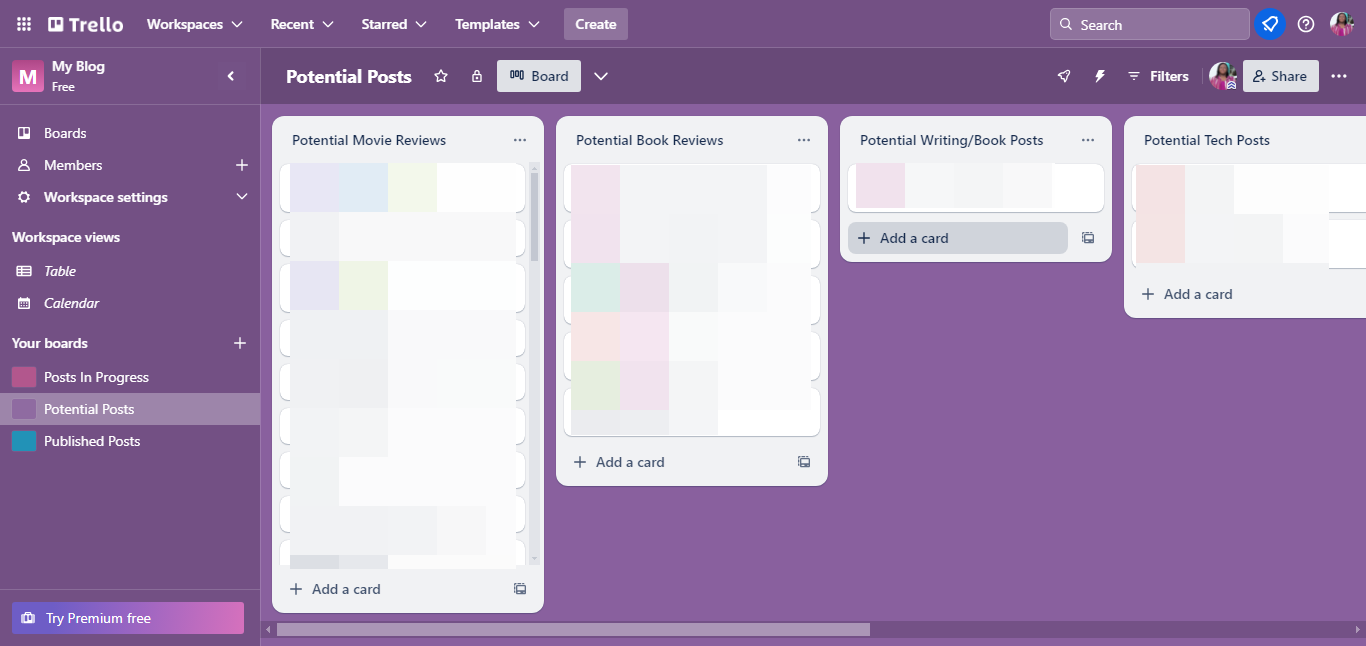This screenshot has width=1366, height=646.
Task: Open Potential Movie Reviews list actions menu
Action: tap(520, 140)
